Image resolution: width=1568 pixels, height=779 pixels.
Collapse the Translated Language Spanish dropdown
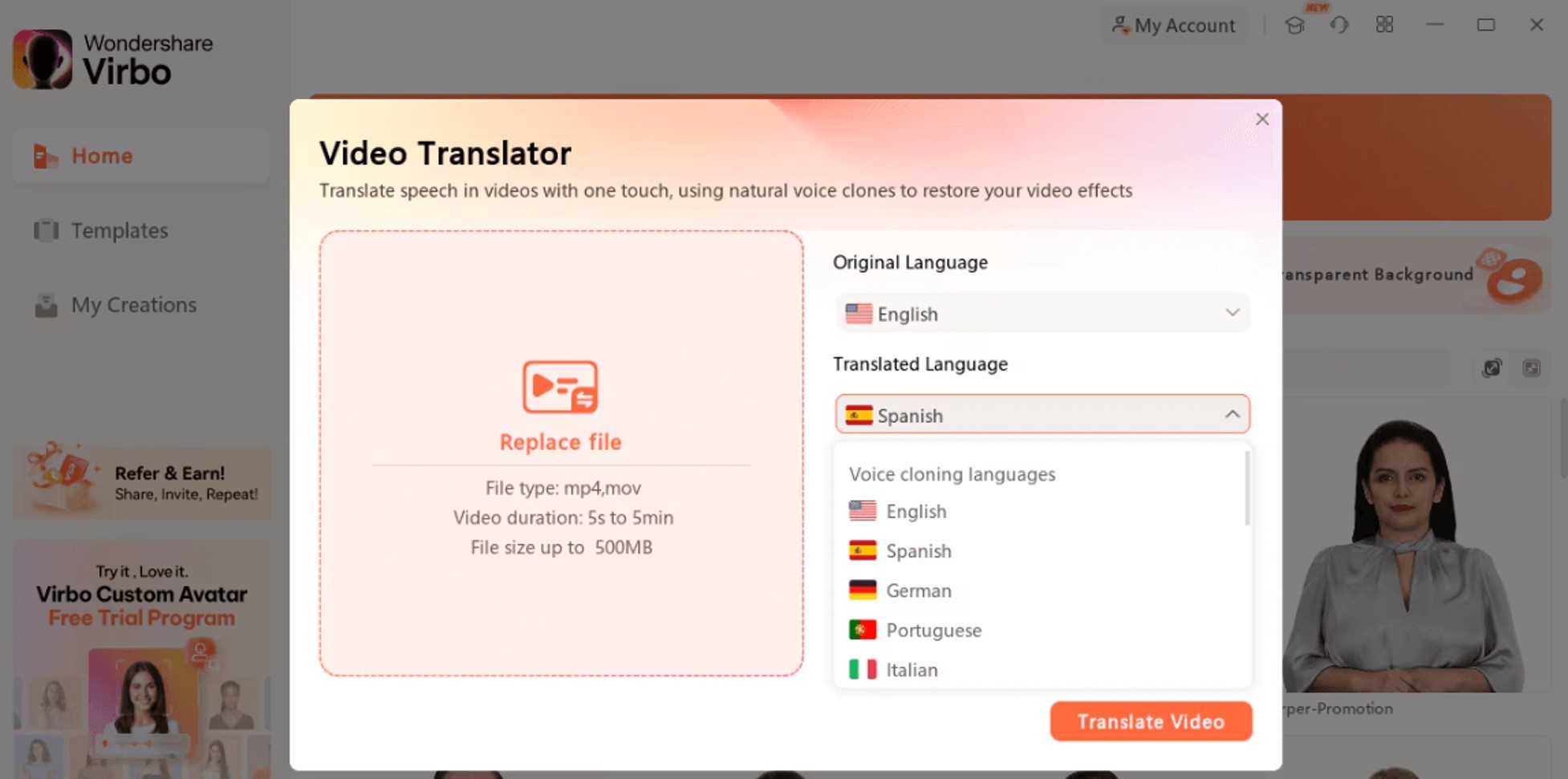coord(1232,415)
